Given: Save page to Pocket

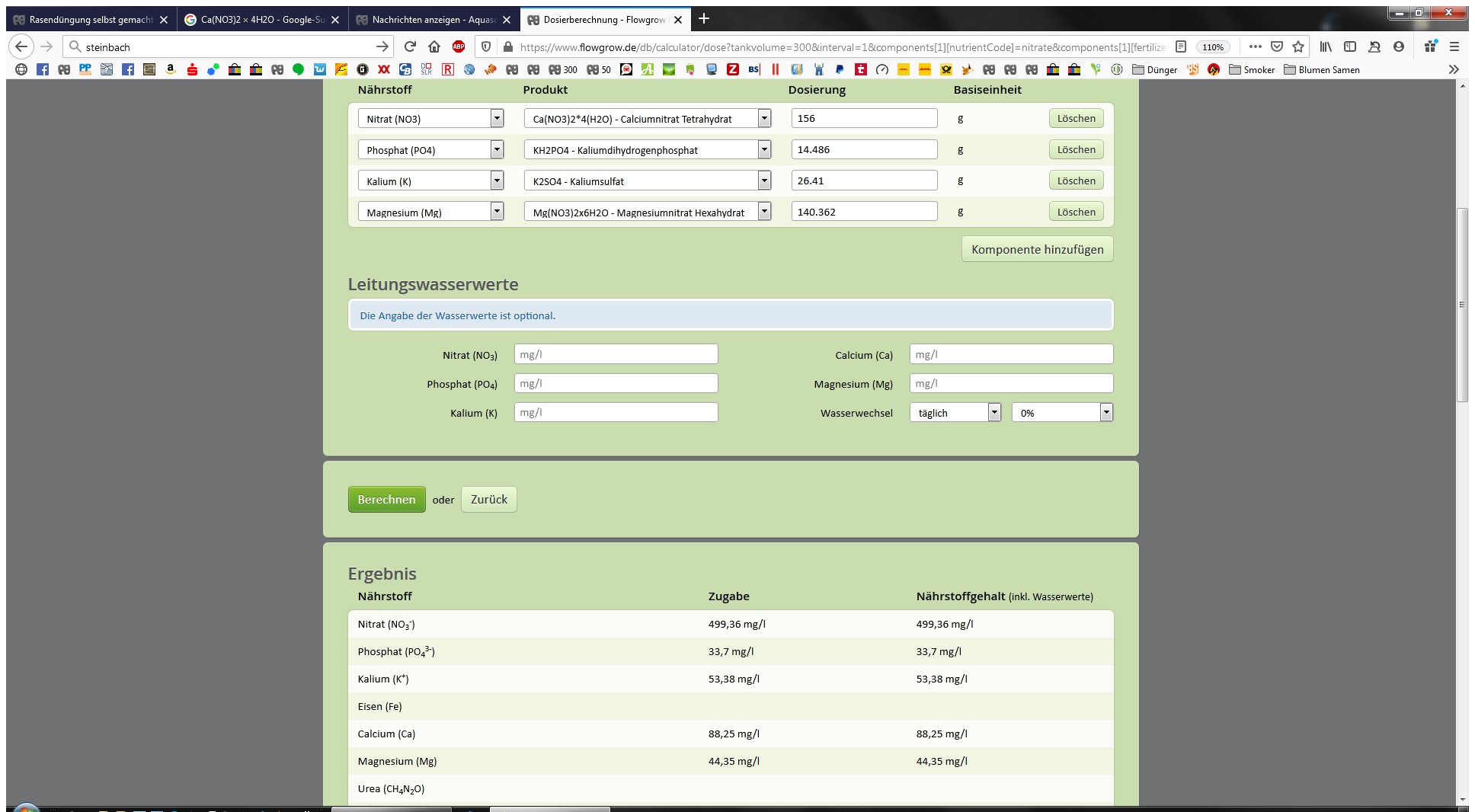Looking at the screenshot, I should point(1277,46).
